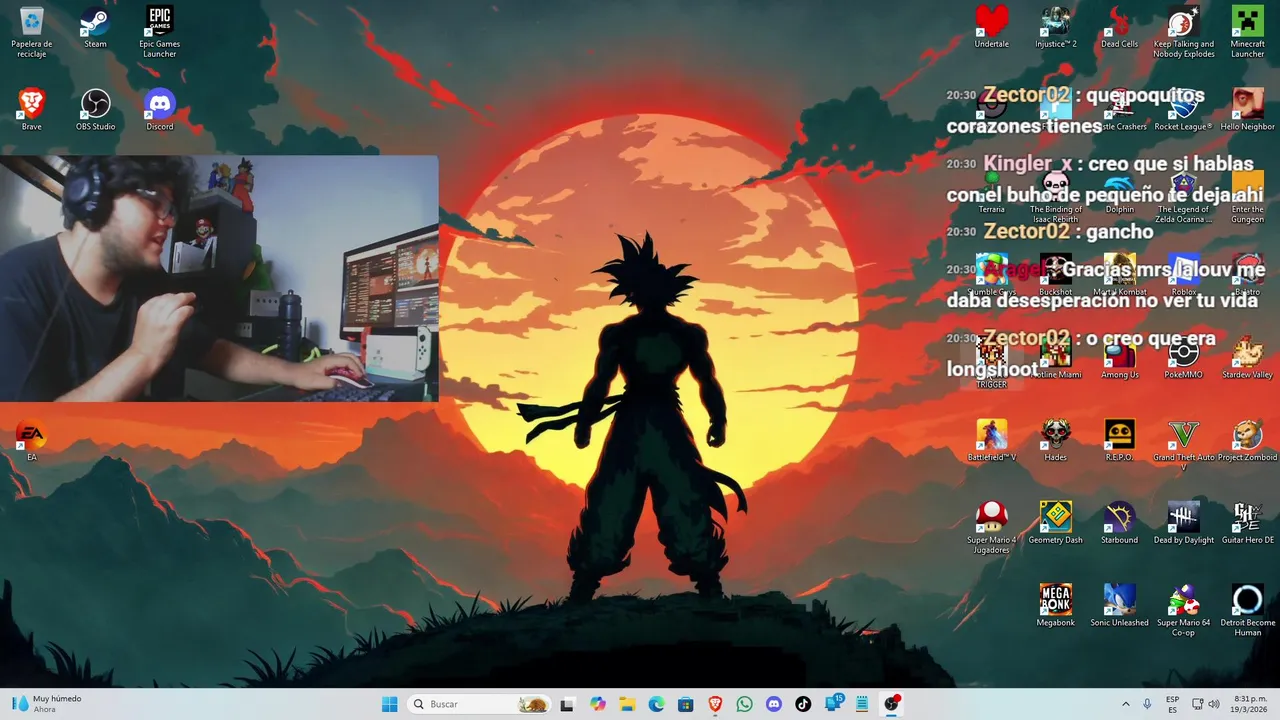Viewport: 1280px width, 720px height.
Task: Select the Stardew Valley chicken icon
Action: coord(1247,358)
